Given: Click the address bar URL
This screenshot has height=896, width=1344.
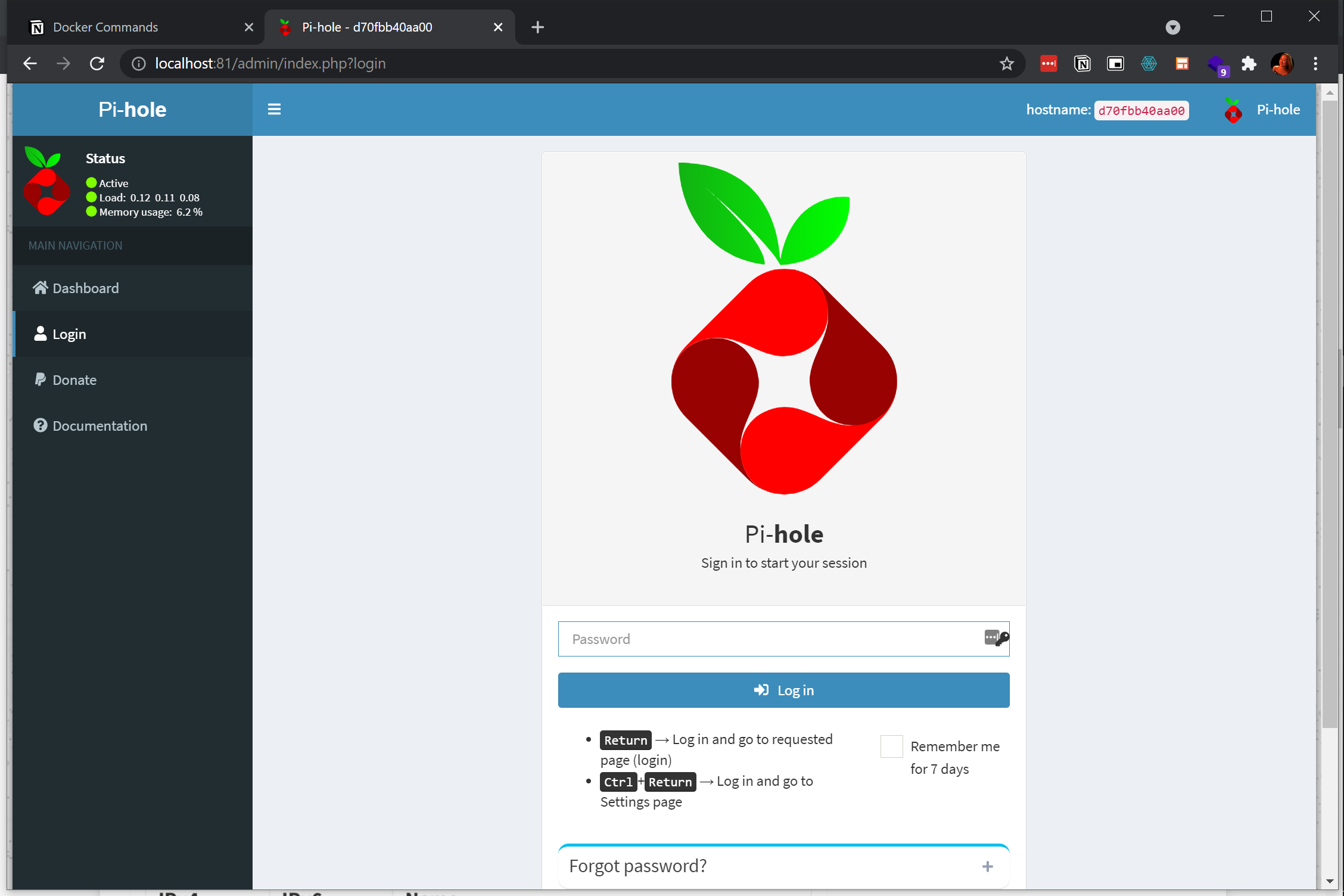Looking at the screenshot, I should 270,64.
